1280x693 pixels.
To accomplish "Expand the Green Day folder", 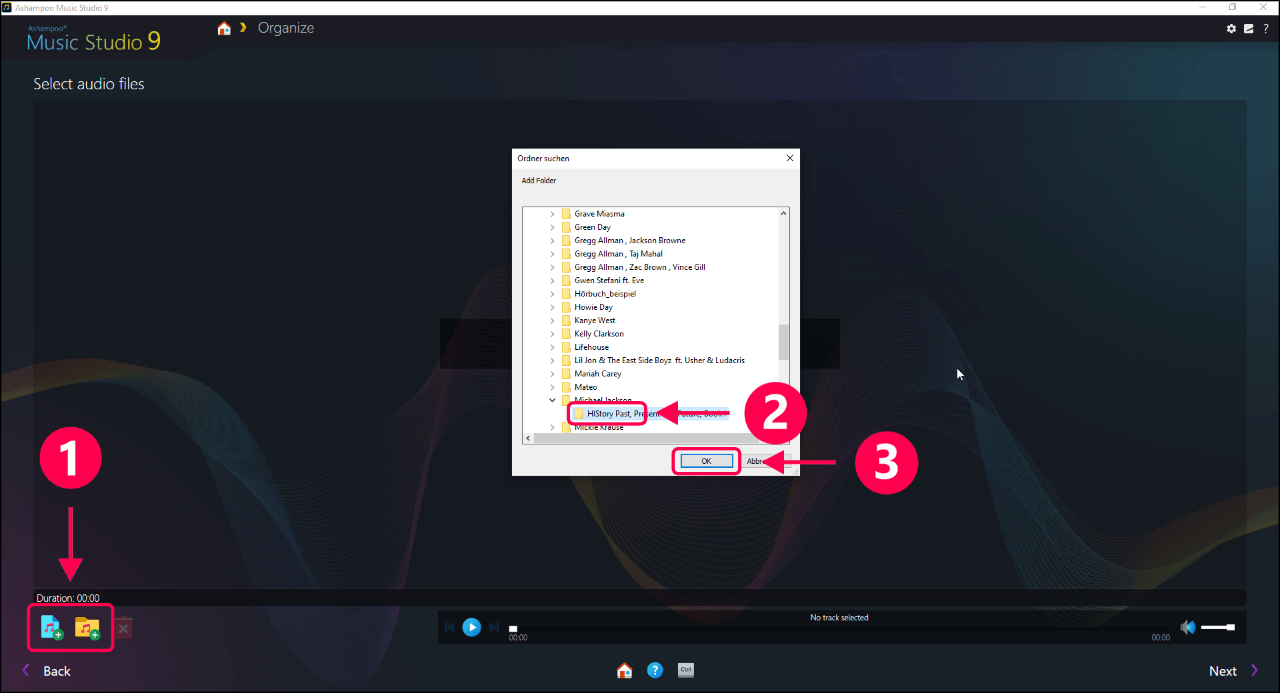I will pos(552,227).
